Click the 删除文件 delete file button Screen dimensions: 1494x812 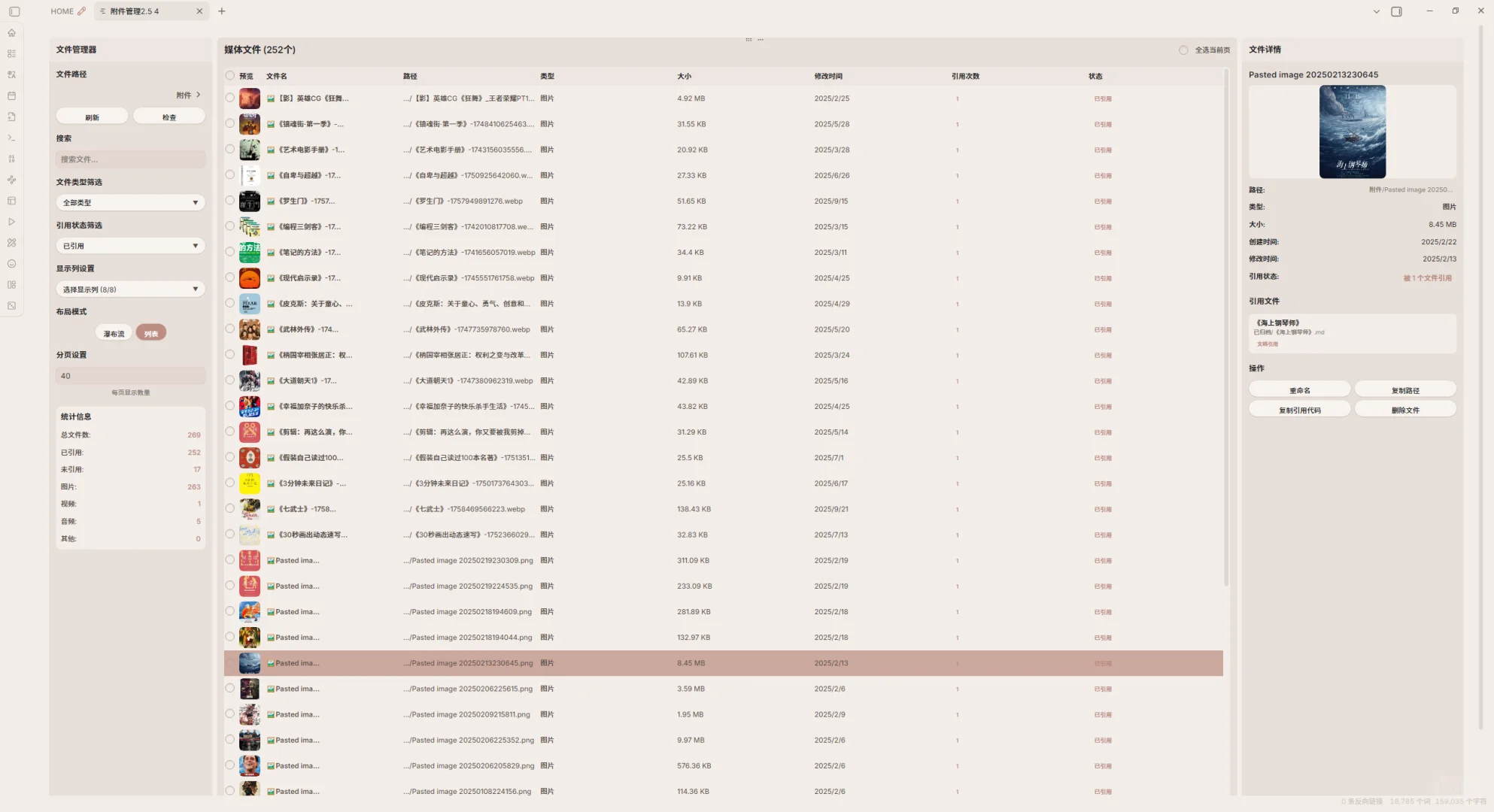tap(1404, 411)
